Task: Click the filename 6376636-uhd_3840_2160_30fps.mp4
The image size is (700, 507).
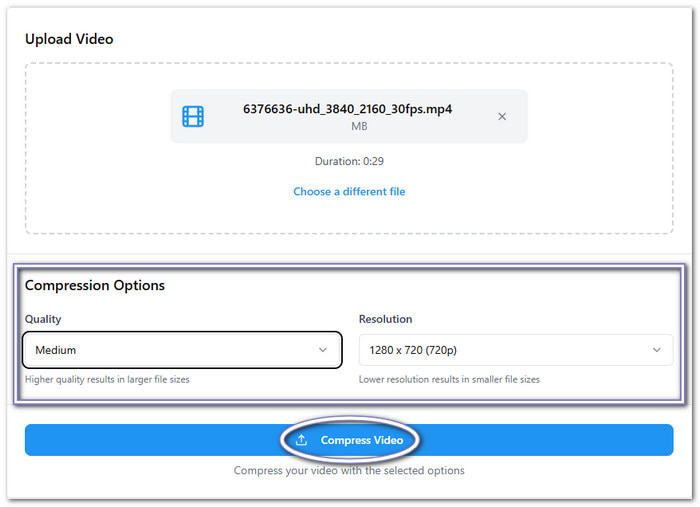Action: (347, 109)
